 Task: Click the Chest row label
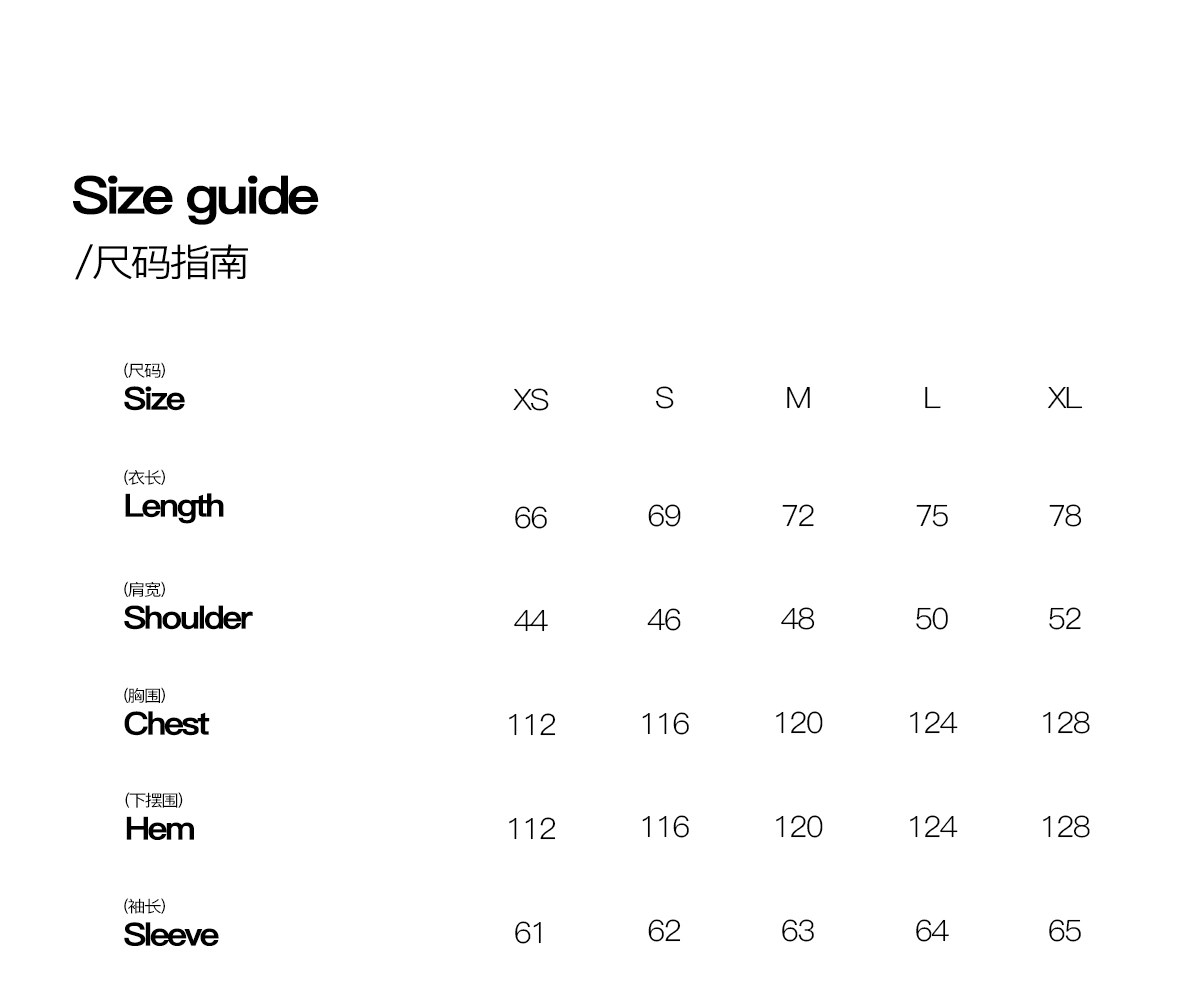pyautogui.click(x=166, y=723)
